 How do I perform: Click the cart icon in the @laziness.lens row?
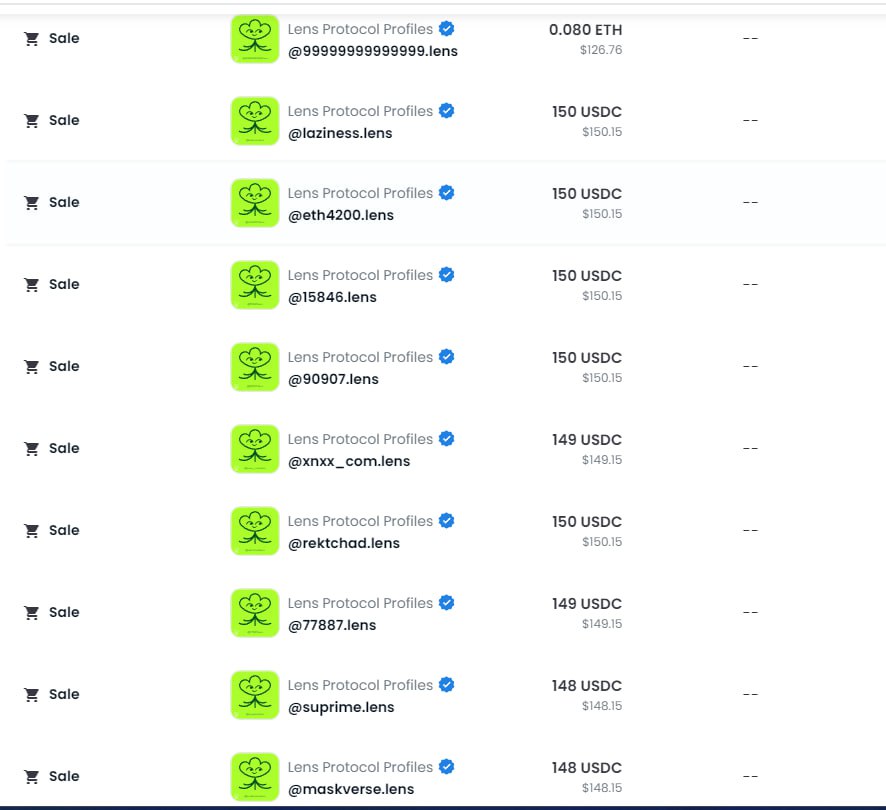pos(32,120)
